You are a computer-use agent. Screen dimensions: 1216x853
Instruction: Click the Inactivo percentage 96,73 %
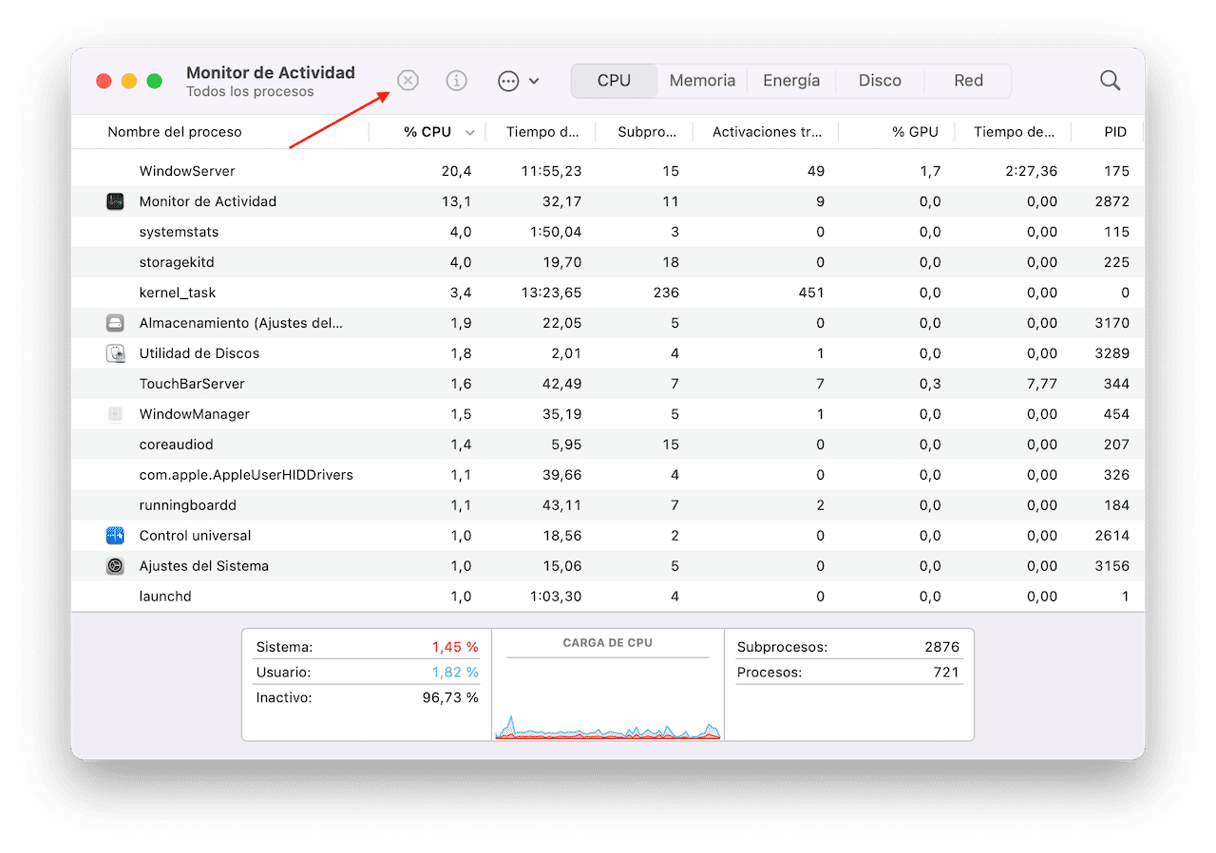point(450,697)
